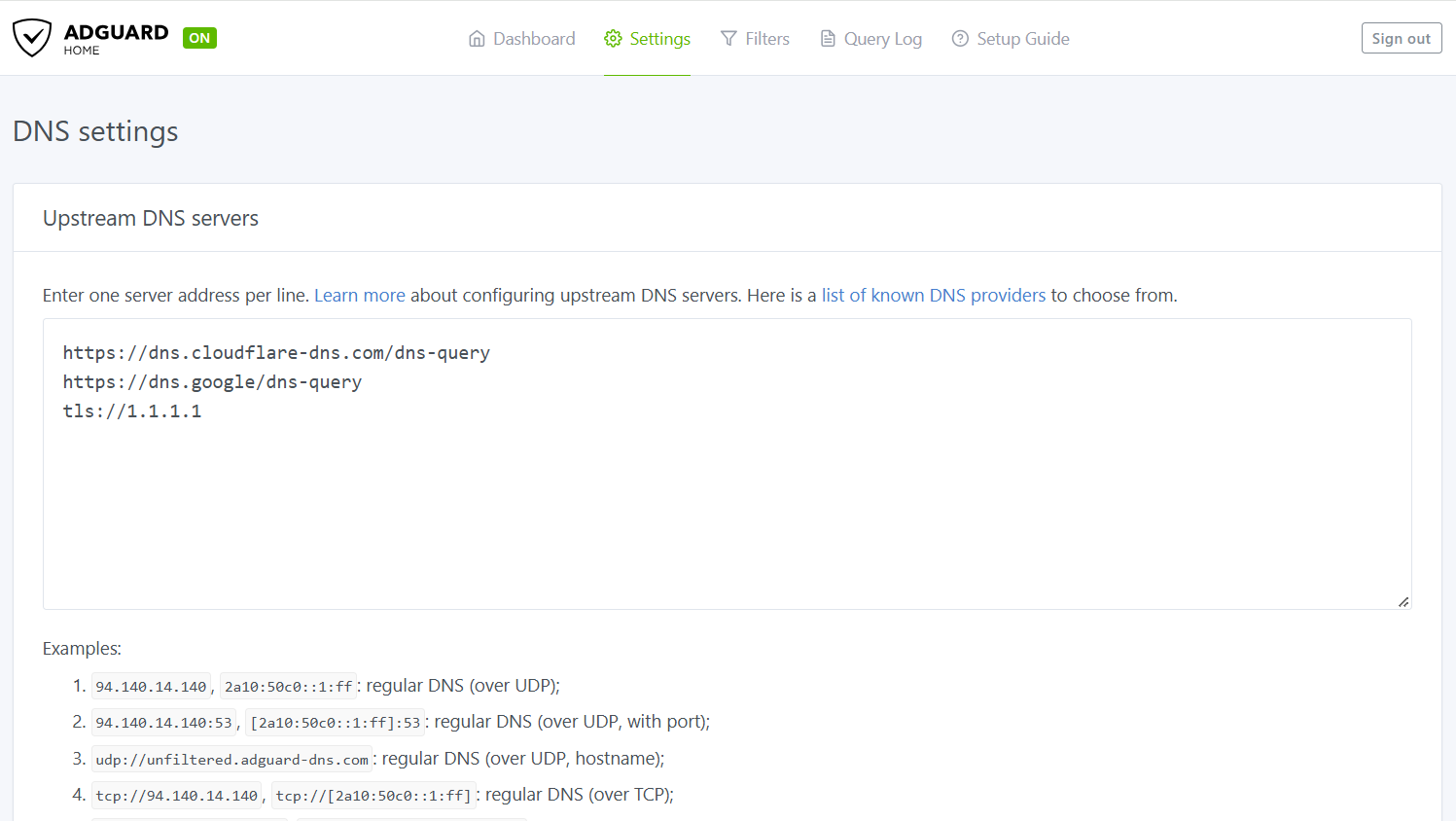Click the tcp://[2a10:50c0::1:ff] example code

(x=373, y=796)
